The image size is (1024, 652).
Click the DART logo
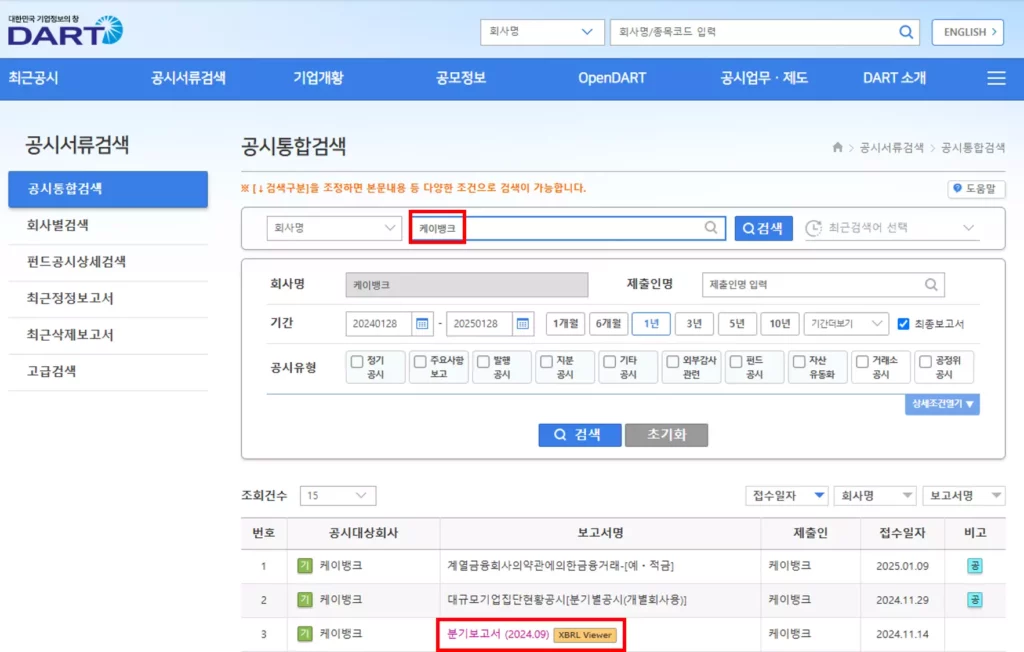coord(65,30)
